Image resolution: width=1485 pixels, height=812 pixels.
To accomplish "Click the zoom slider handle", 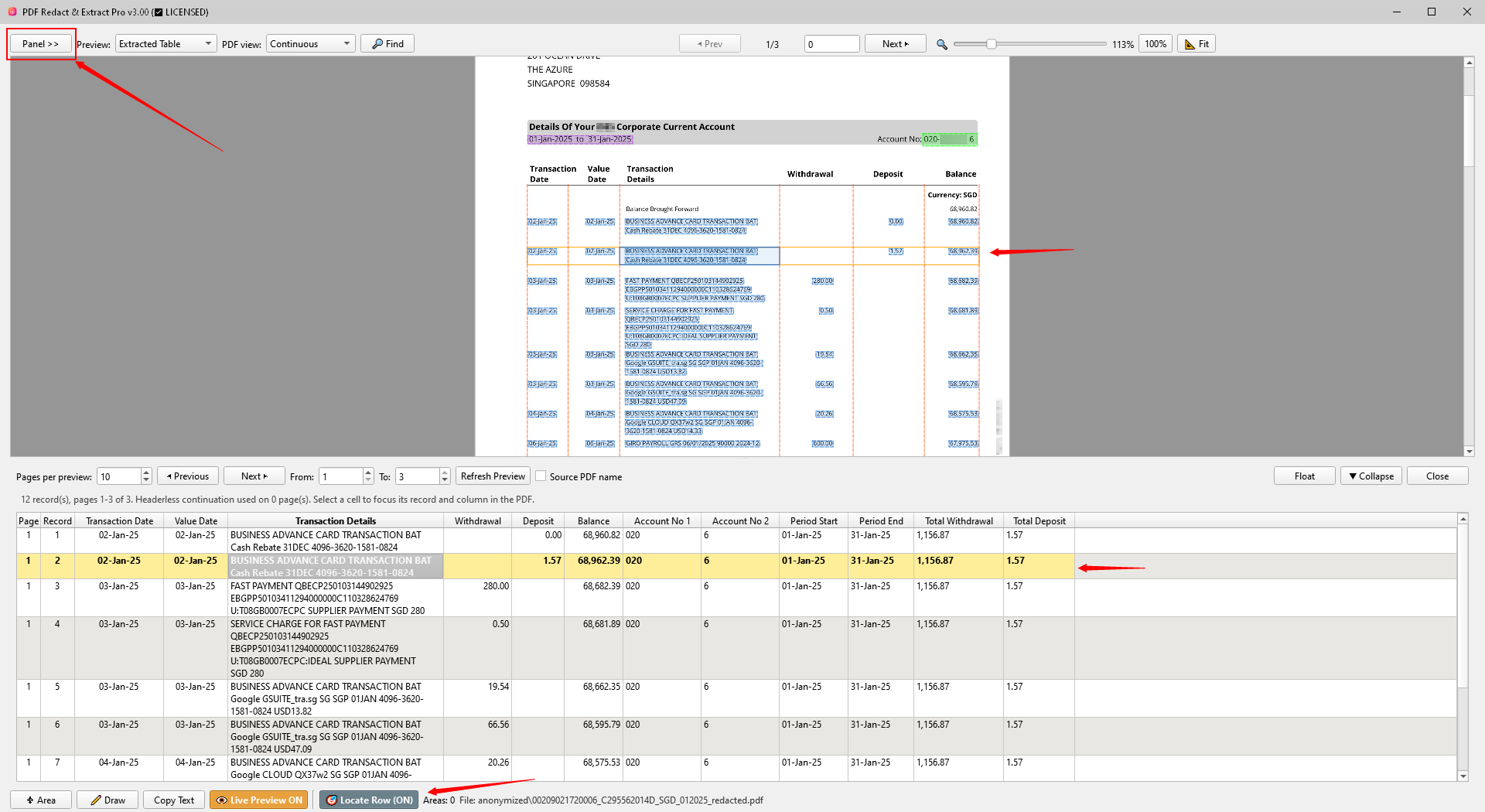I will tap(991, 44).
